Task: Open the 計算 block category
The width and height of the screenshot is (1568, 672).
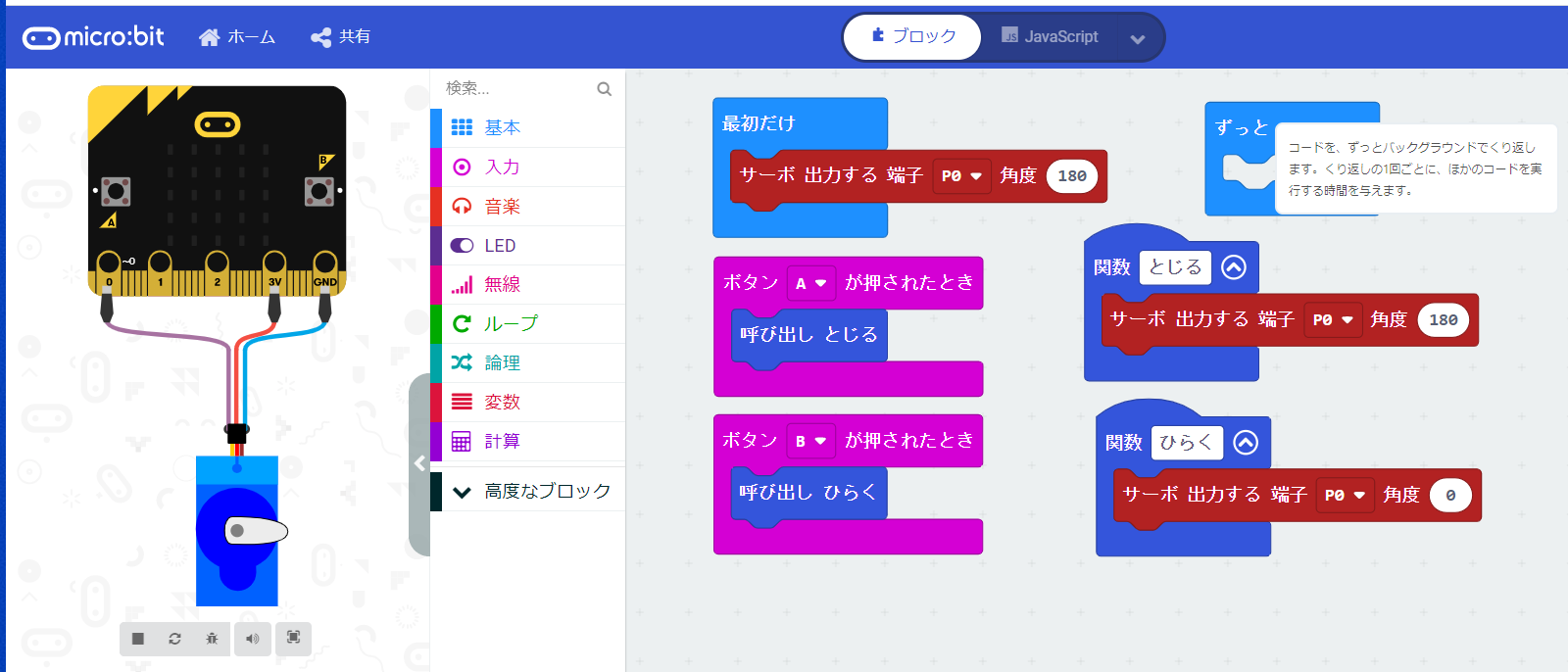Action: (527, 441)
